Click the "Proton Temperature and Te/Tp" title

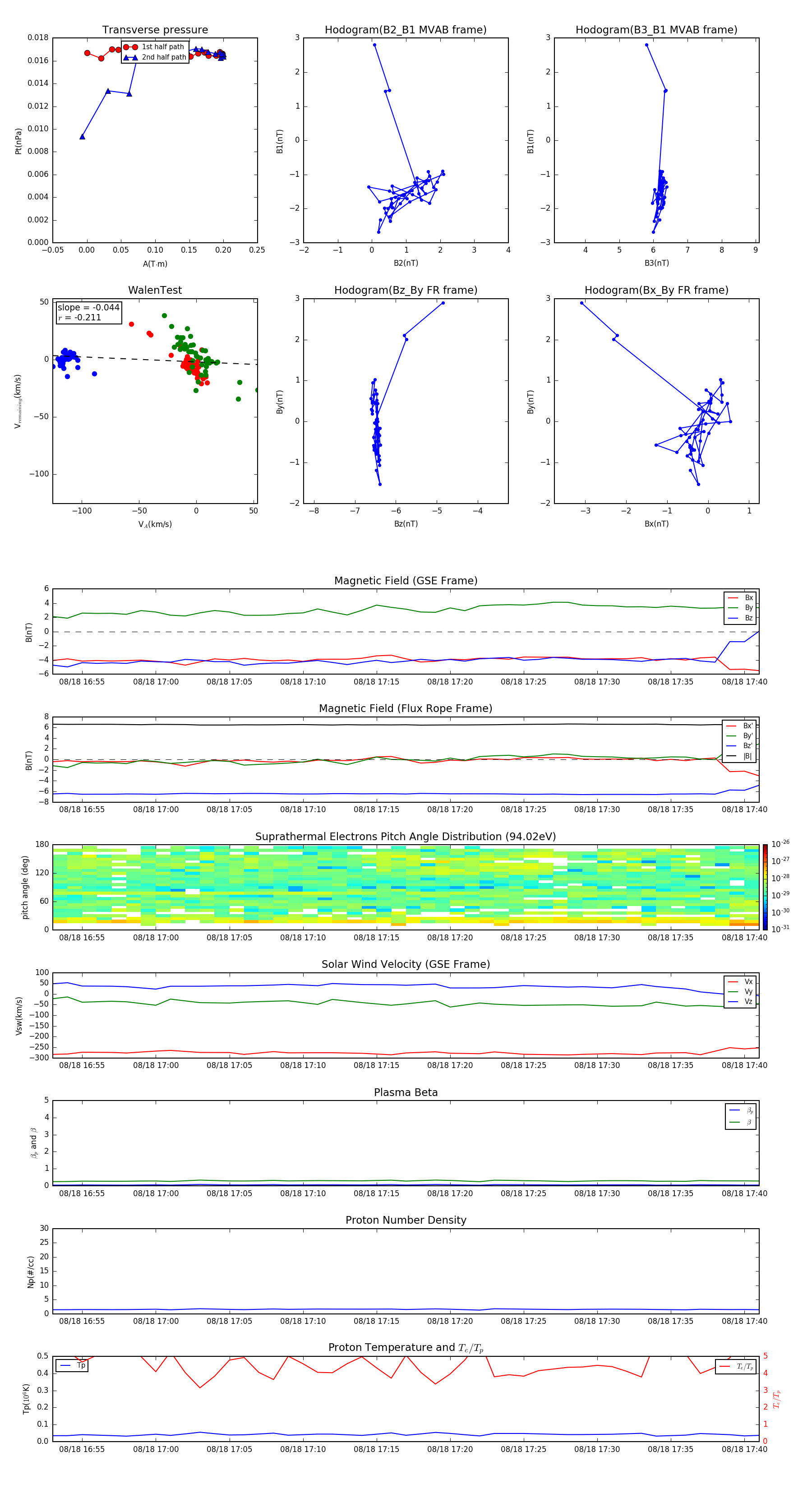click(x=406, y=1348)
